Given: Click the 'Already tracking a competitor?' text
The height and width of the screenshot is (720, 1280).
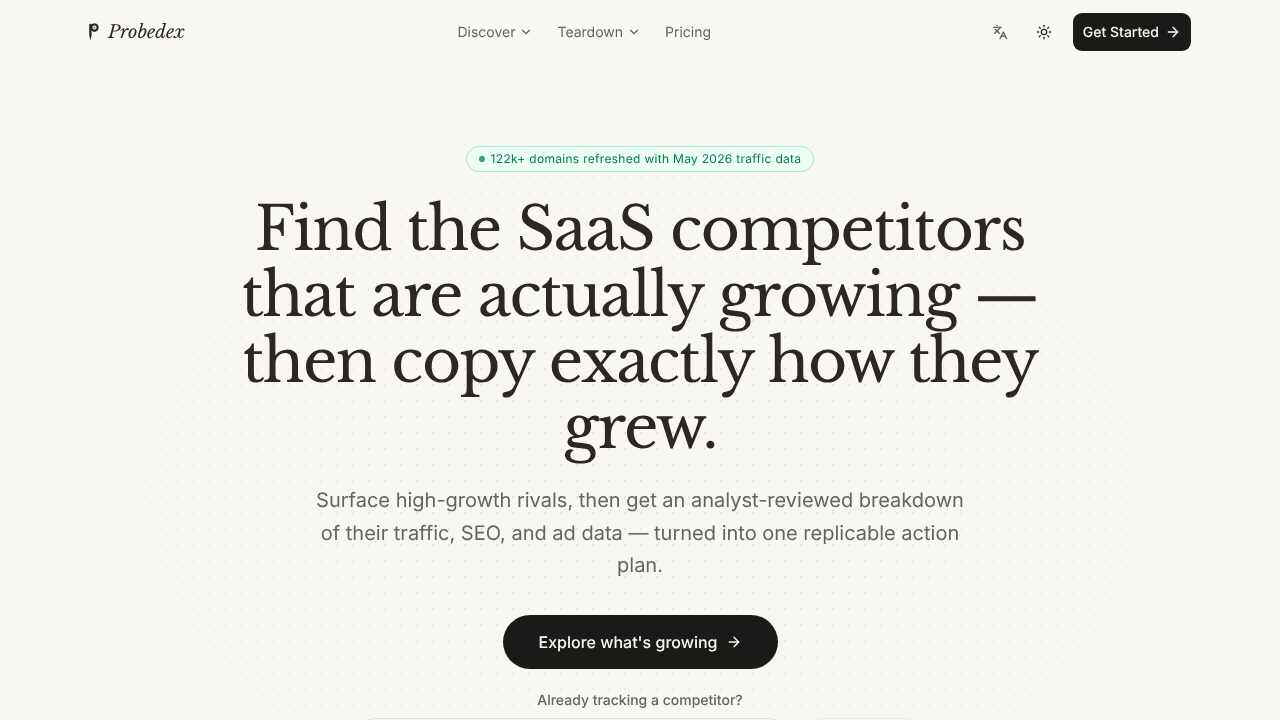Looking at the screenshot, I should pyautogui.click(x=640, y=700).
